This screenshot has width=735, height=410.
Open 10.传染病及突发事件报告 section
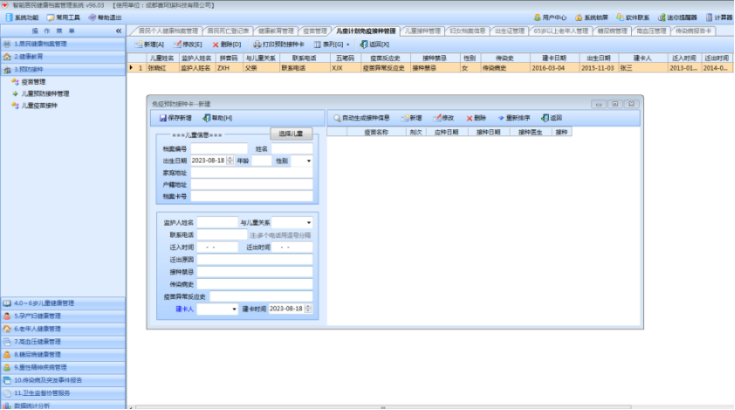63,380
